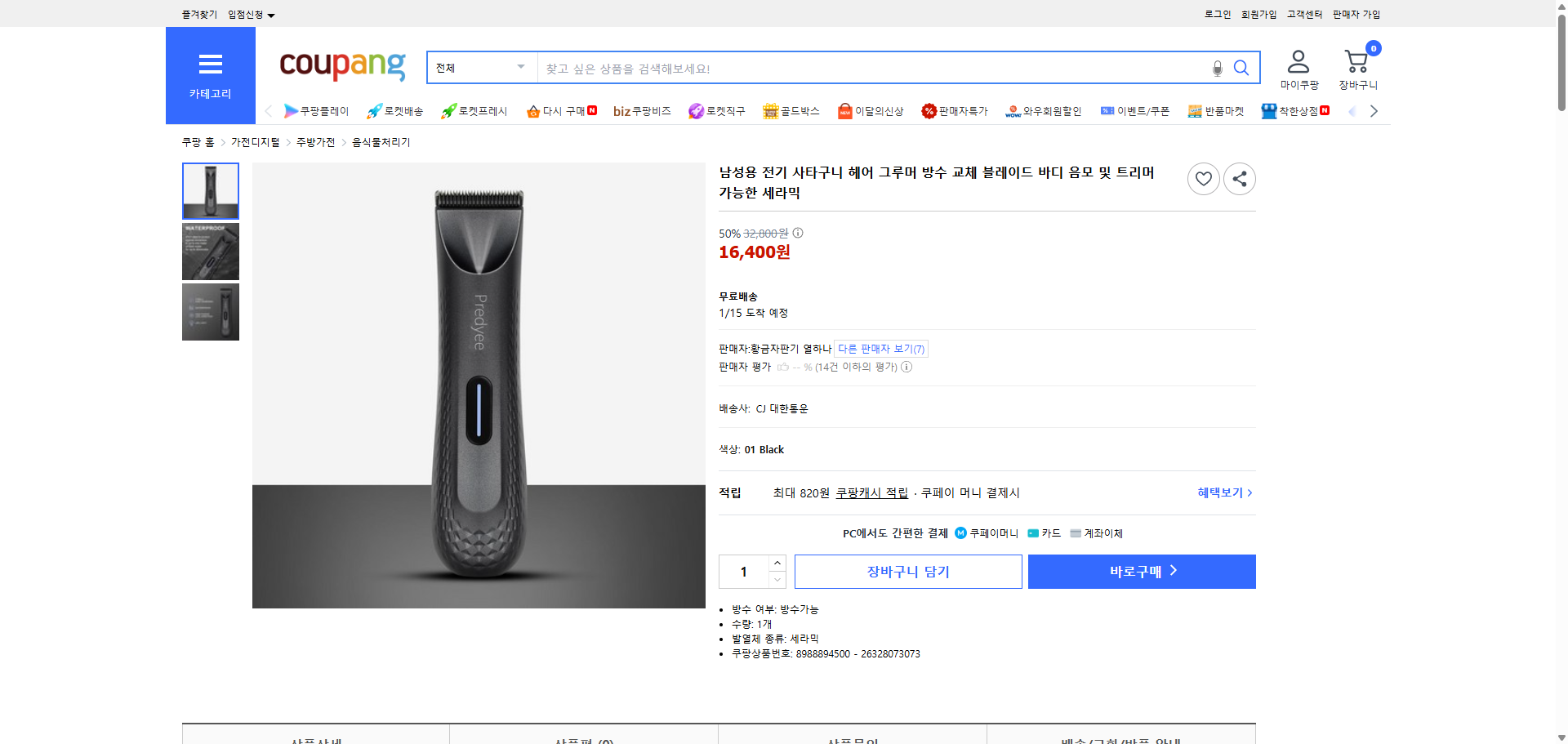
Task: Open the 카테고리 hamburger menu
Action: (x=211, y=64)
